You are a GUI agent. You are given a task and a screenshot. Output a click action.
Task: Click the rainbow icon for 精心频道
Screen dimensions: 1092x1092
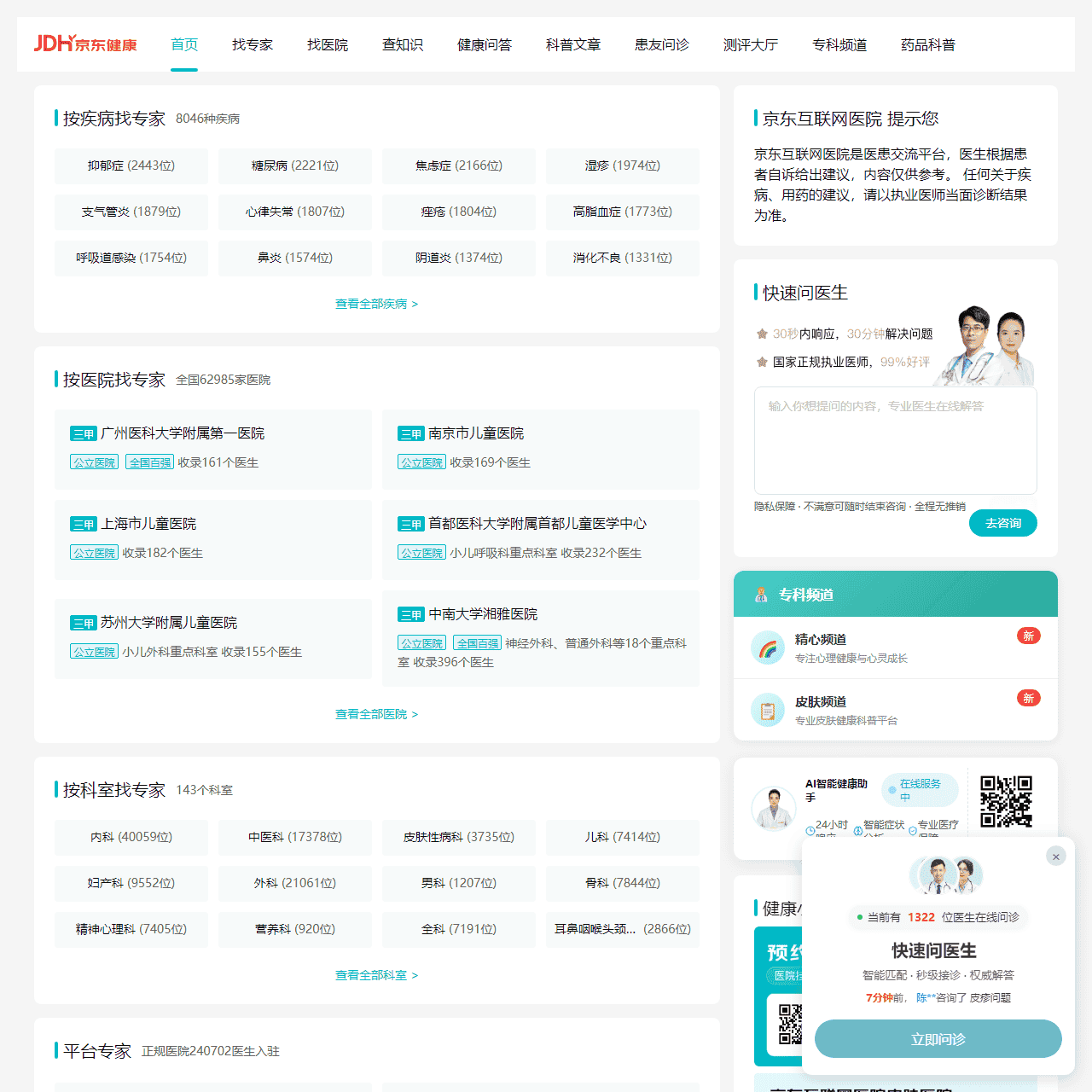pyautogui.click(x=768, y=648)
